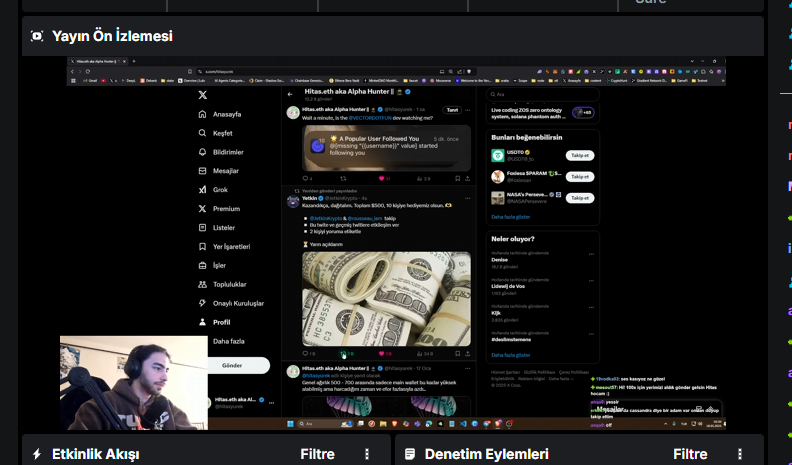The image size is (792, 465).
Task: Click the +65 live space listeners badge
Action: [x=583, y=113]
